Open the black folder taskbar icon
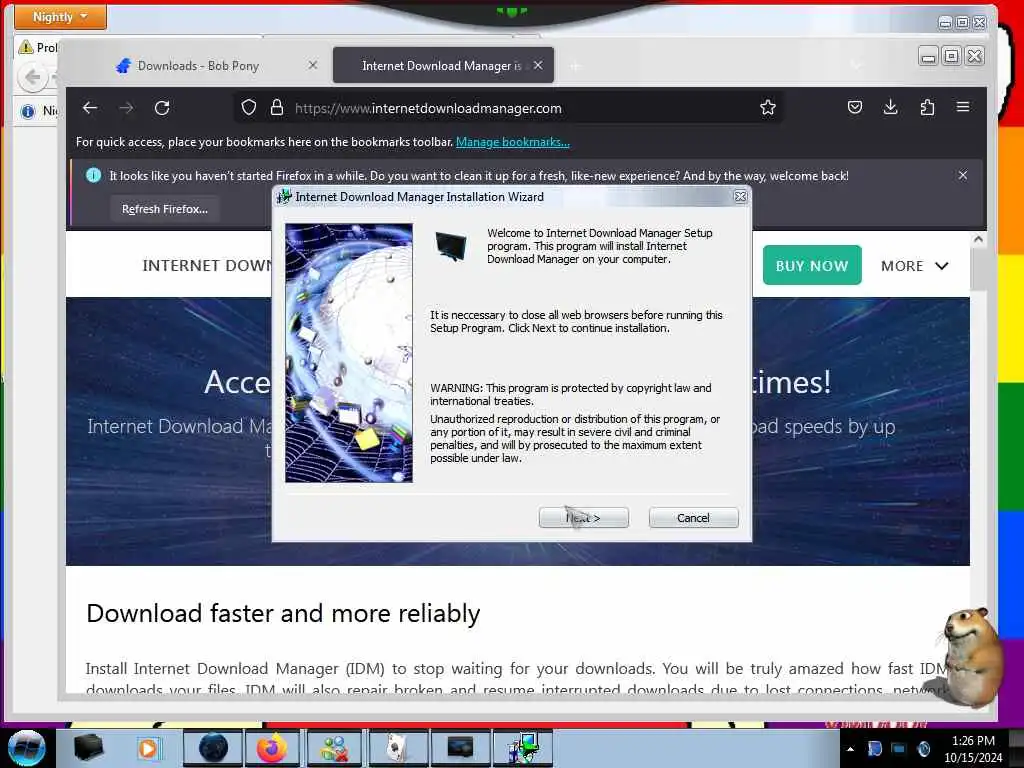Image resolution: width=1024 pixels, height=768 pixels. pos(89,748)
